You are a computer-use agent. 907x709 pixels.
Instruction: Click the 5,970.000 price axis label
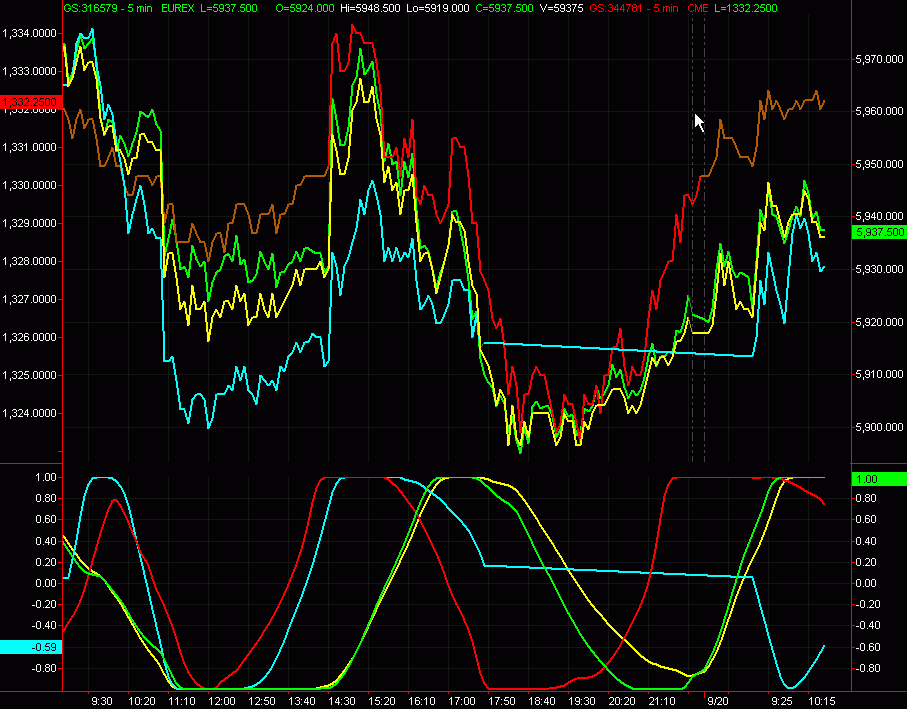tap(879, 59)
